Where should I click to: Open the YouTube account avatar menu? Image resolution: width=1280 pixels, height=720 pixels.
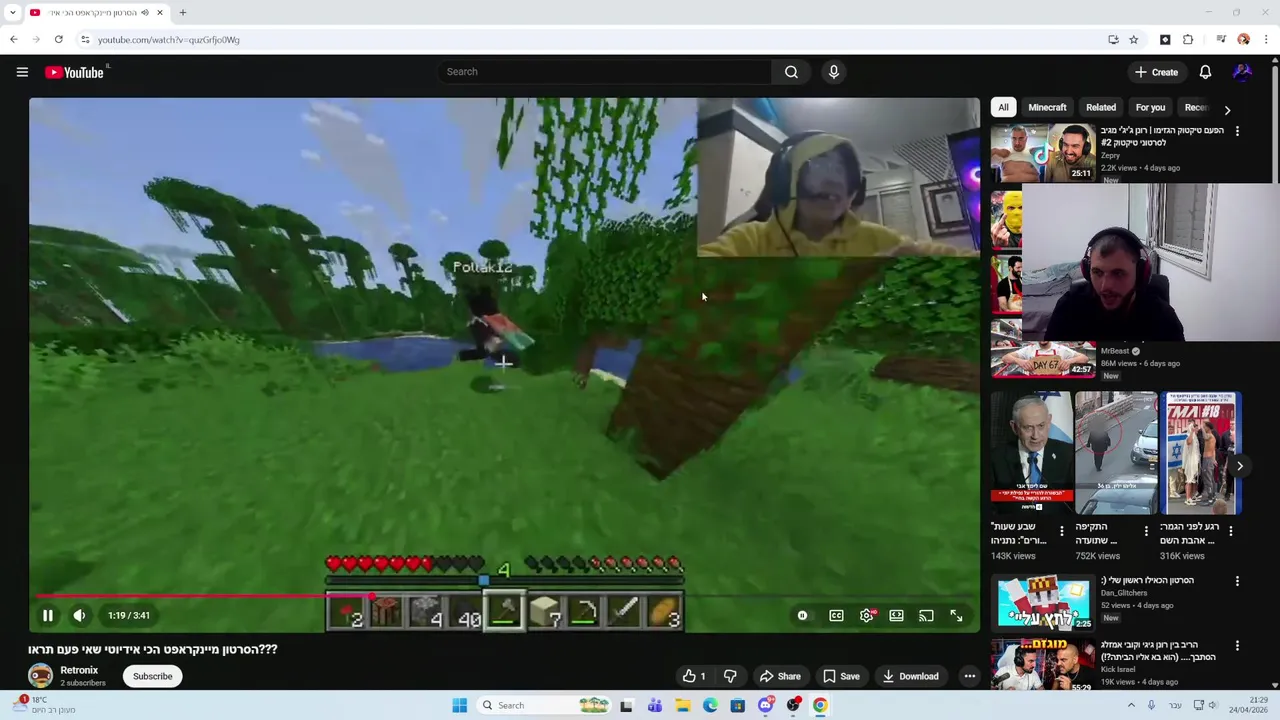(1242, 72)
